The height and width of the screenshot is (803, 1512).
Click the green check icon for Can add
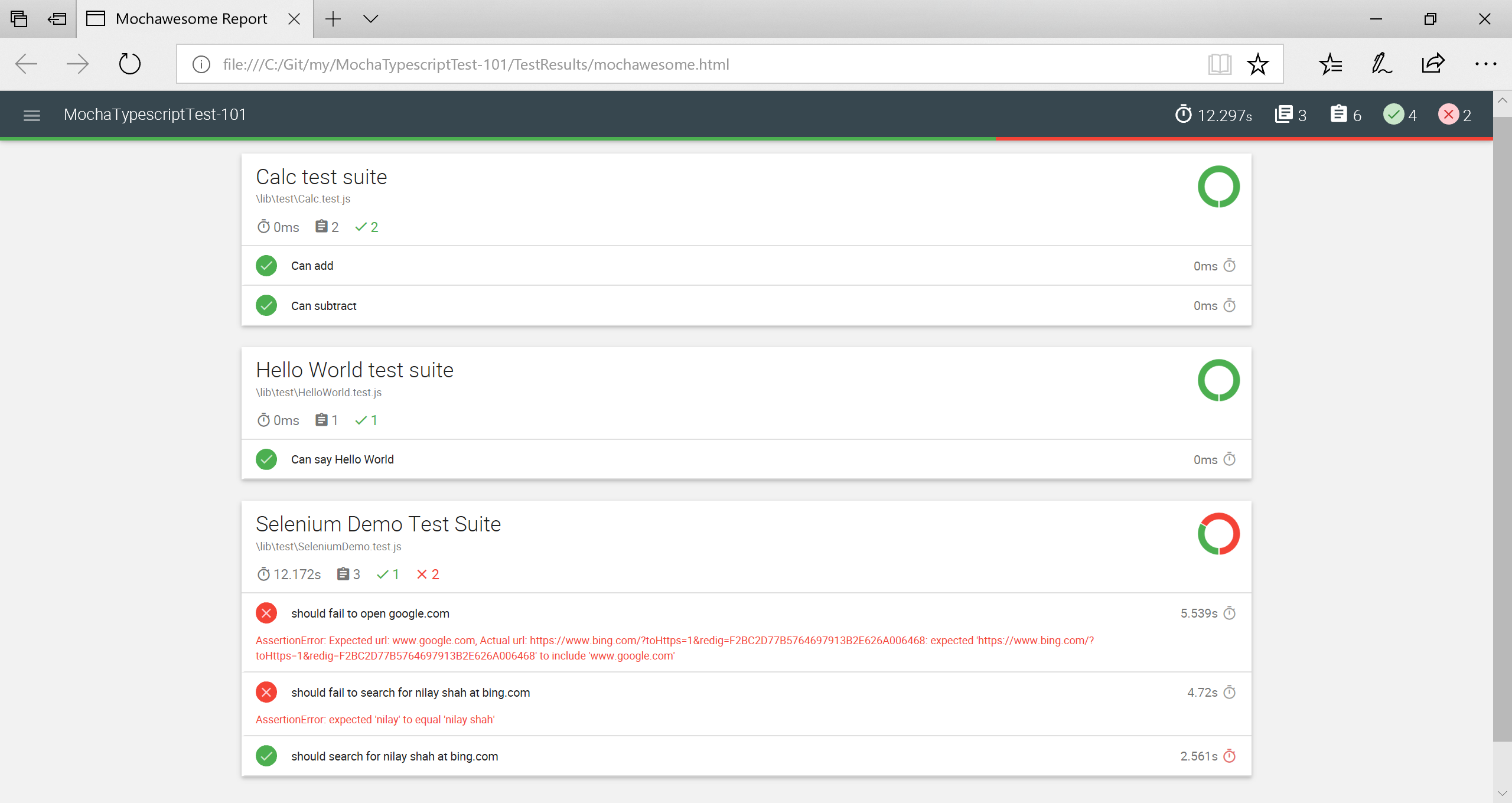coord(266,266)
